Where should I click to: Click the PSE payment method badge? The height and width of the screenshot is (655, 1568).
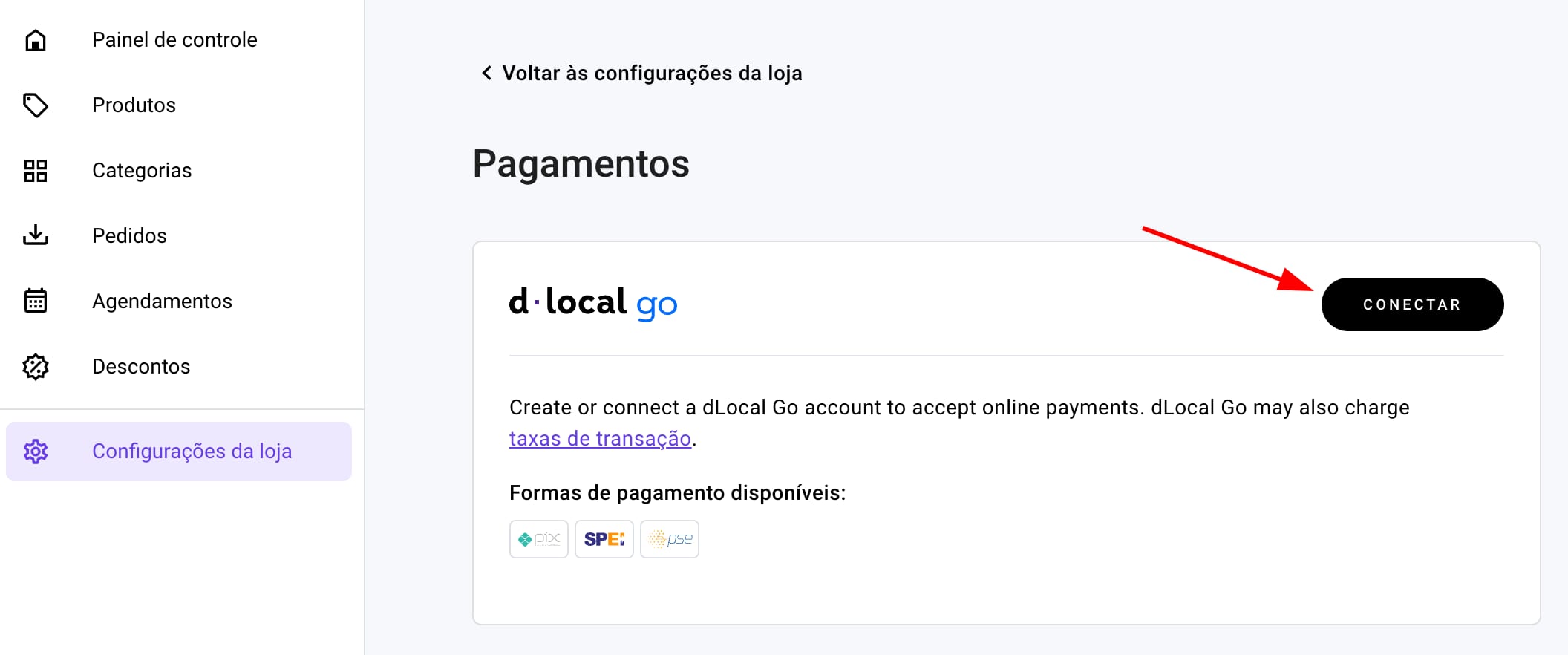pyautogui.click(x=670, y=539)
